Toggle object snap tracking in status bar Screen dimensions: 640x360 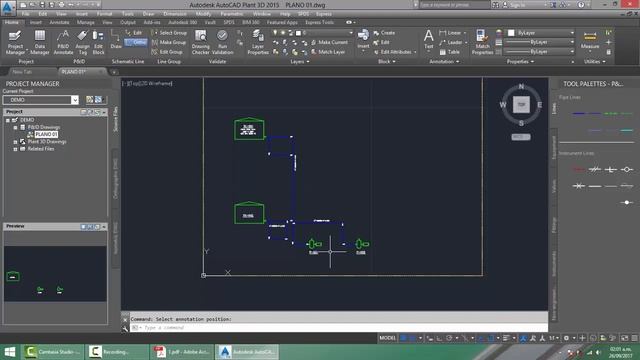click(x=482, y=338)
